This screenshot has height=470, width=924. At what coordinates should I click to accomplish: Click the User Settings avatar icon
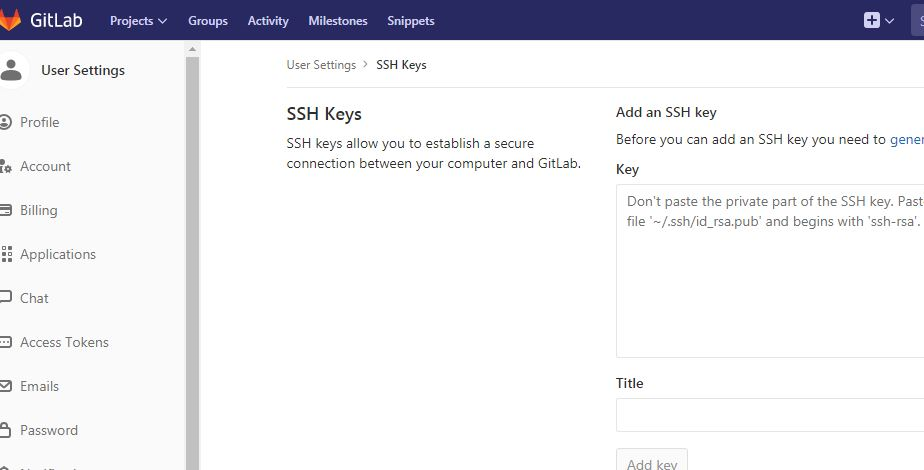pos(12,70)
